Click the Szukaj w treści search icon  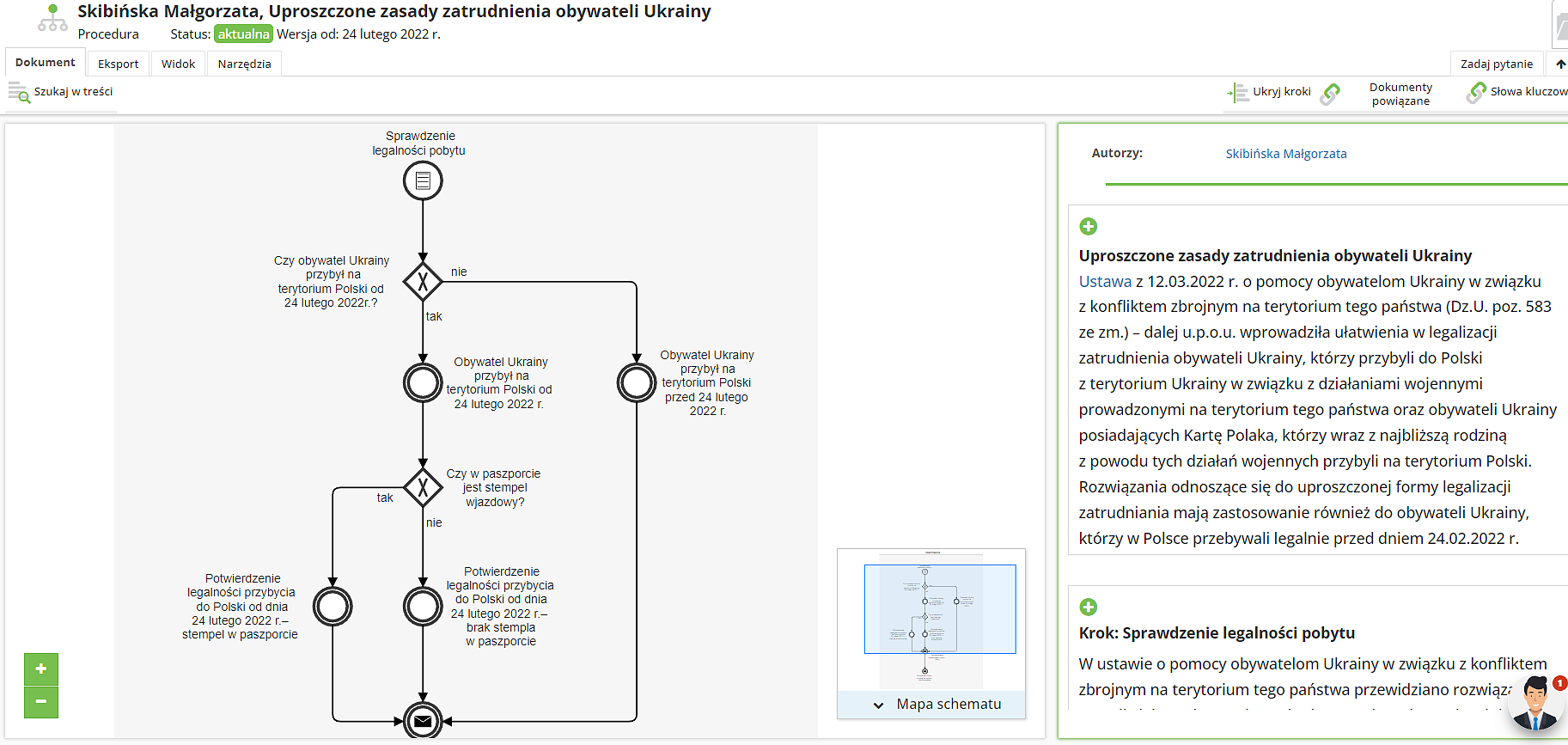19,92
